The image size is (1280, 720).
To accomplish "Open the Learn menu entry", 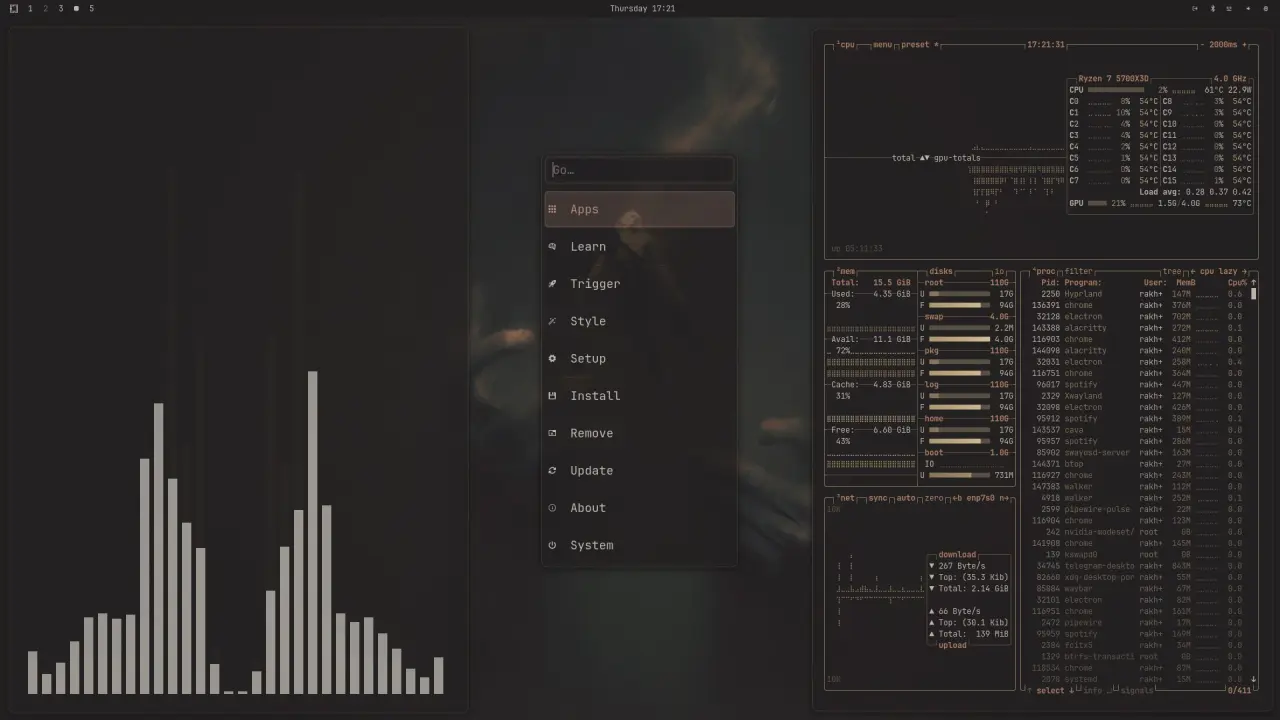I will coord(639,247).
